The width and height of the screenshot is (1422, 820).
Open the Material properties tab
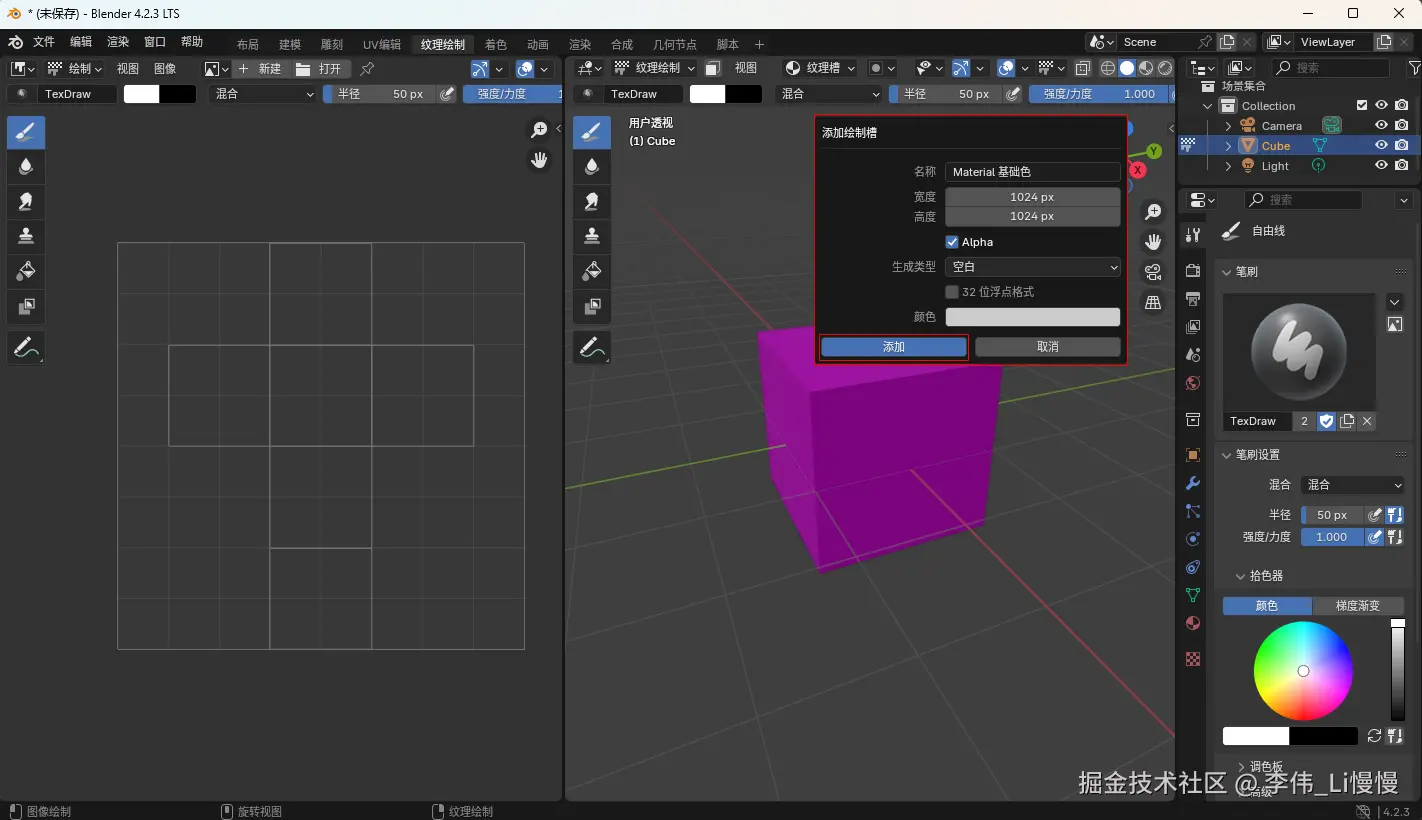click(x=1192, y=623)
